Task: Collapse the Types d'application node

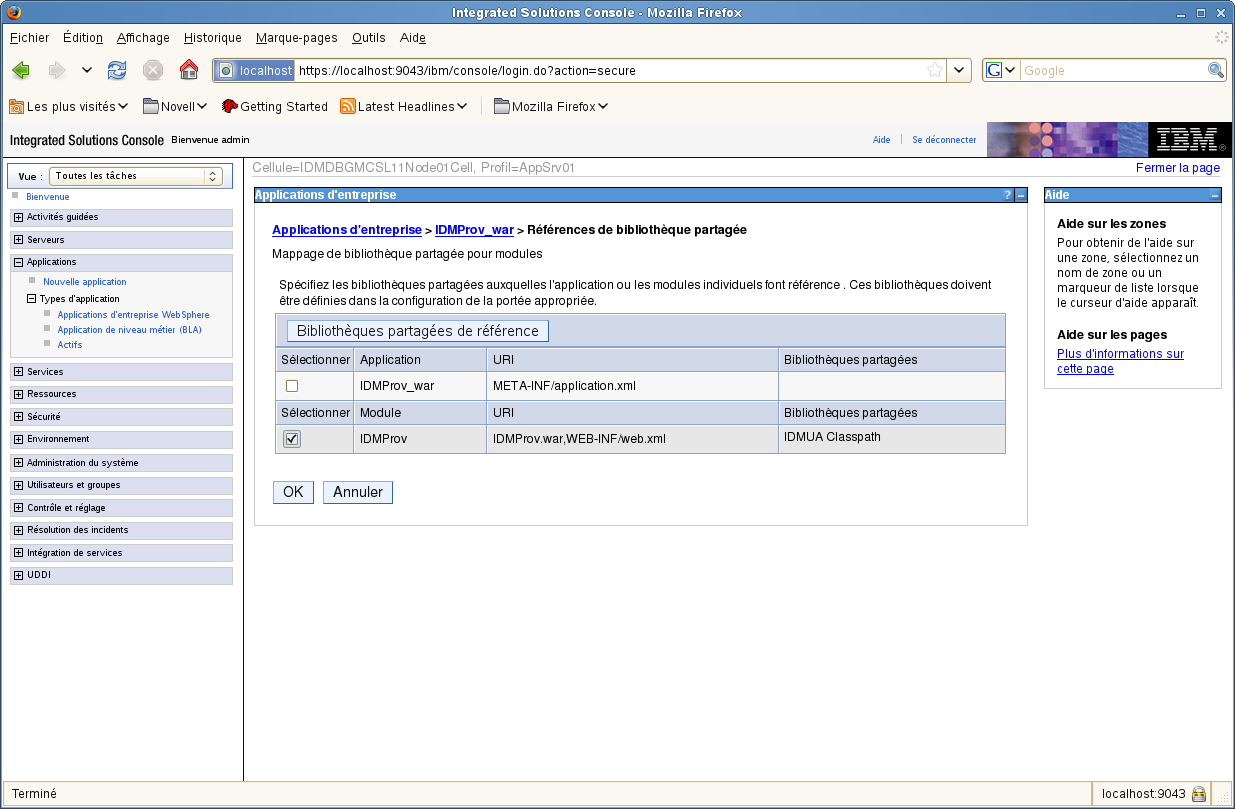Action: click(31, 298)
